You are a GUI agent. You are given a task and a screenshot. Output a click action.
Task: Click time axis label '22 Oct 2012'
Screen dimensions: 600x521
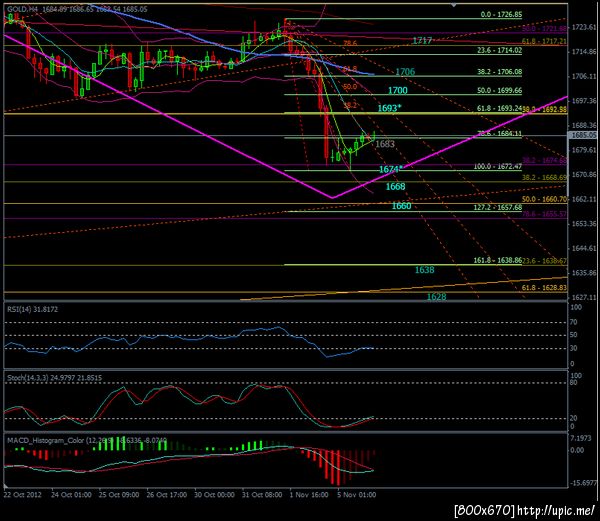coord(23,494)
